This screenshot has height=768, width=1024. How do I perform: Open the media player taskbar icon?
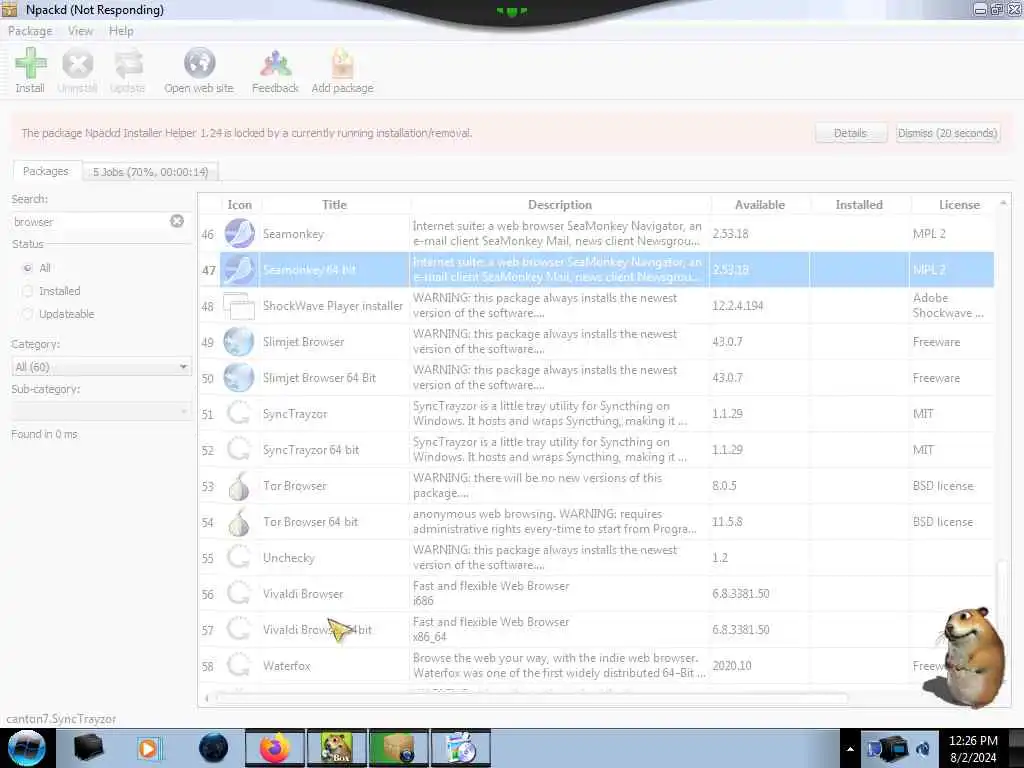click(x=149, y=748)
